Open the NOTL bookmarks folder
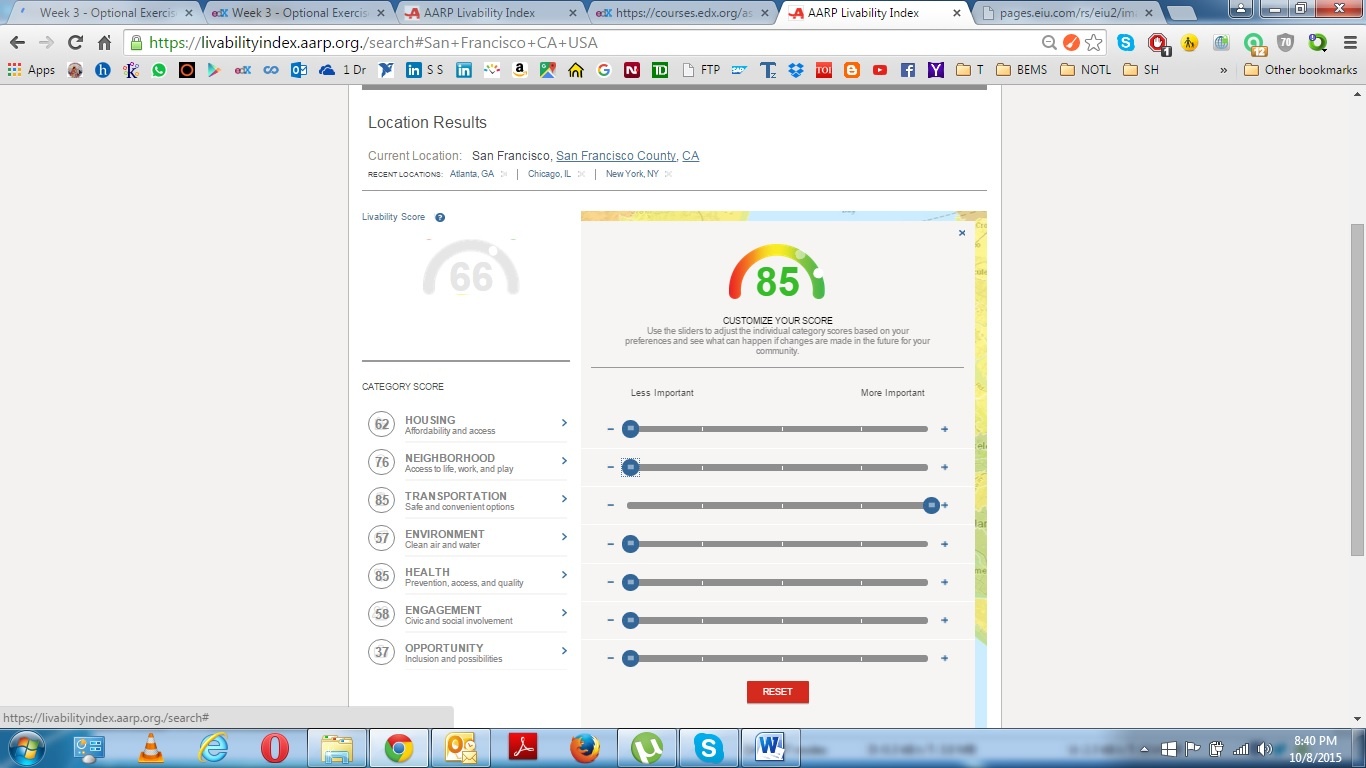 pyautogui.click(x=1086, y=70)
